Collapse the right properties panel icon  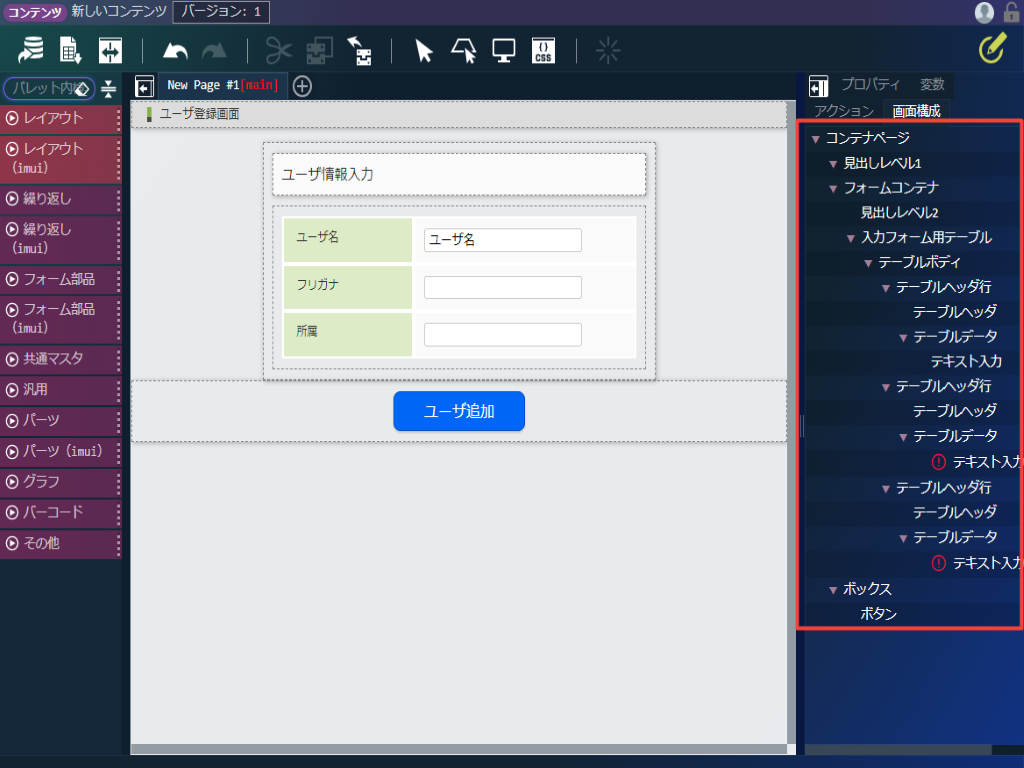click(x=818, y=86)
